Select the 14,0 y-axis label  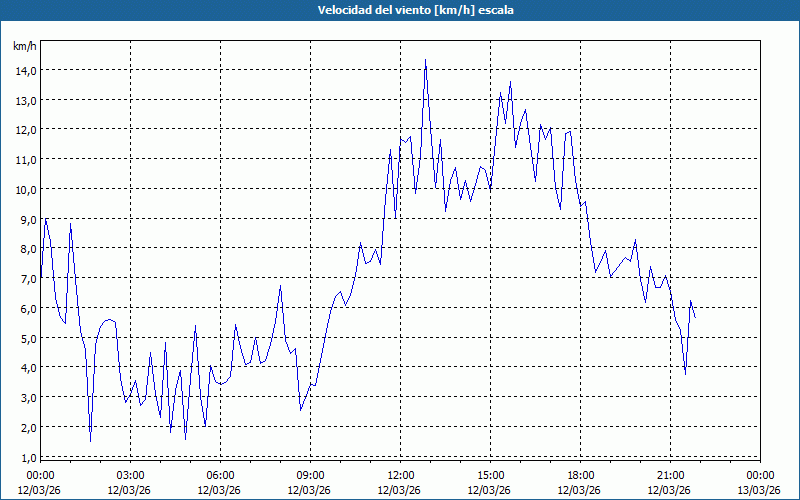pyautogui.click(x=25, y=70)
